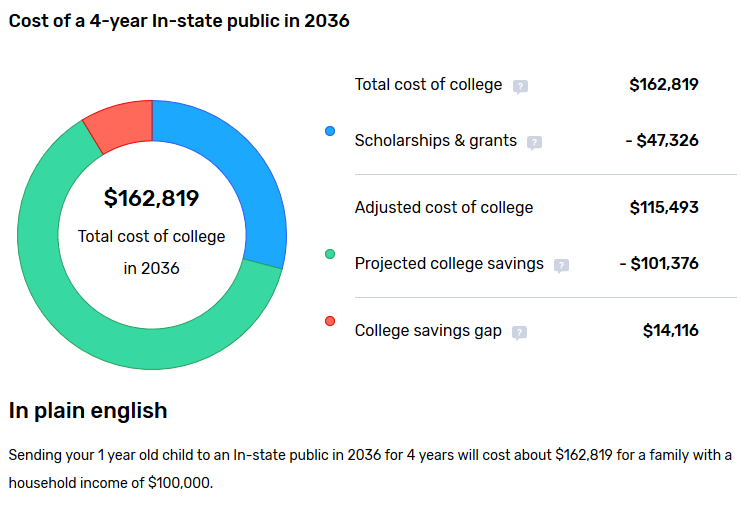Select green dot for Projected college savings

[x=330, y=254]
